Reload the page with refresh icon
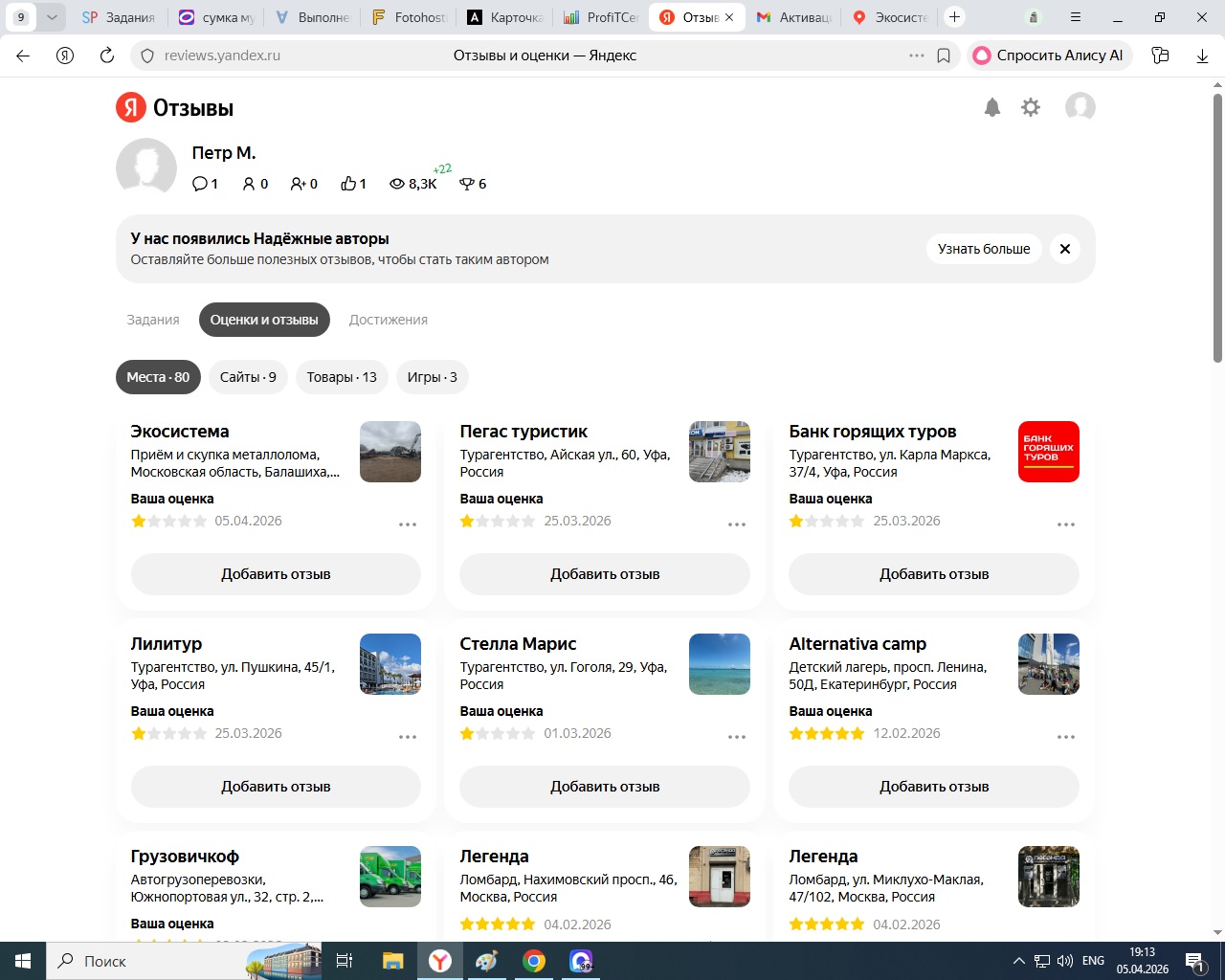 (x=107, y=56)
